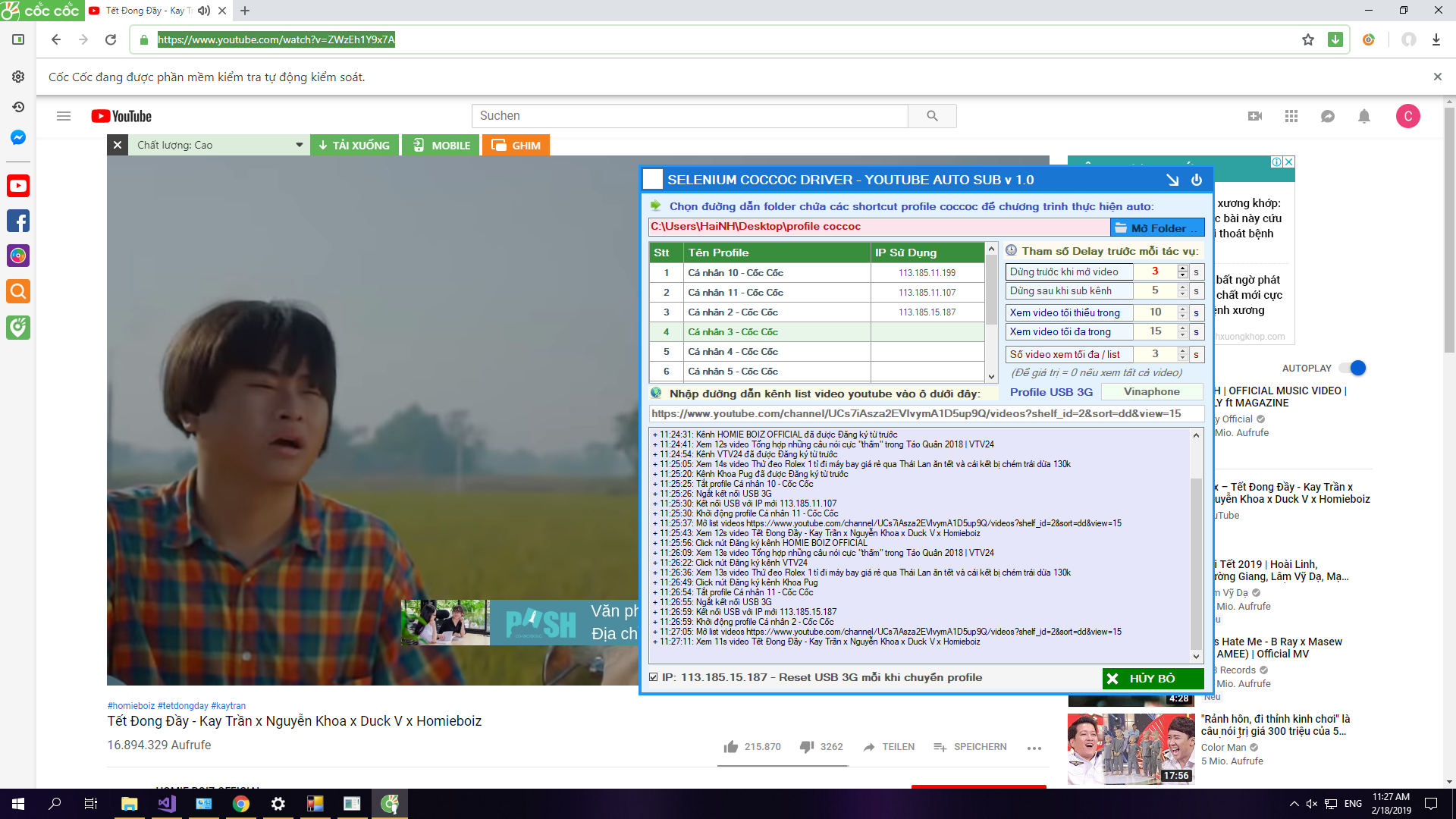Toggle the AUTOPLAY switch
Viewport: 1456px width, 819px height.
(1352, 368)
